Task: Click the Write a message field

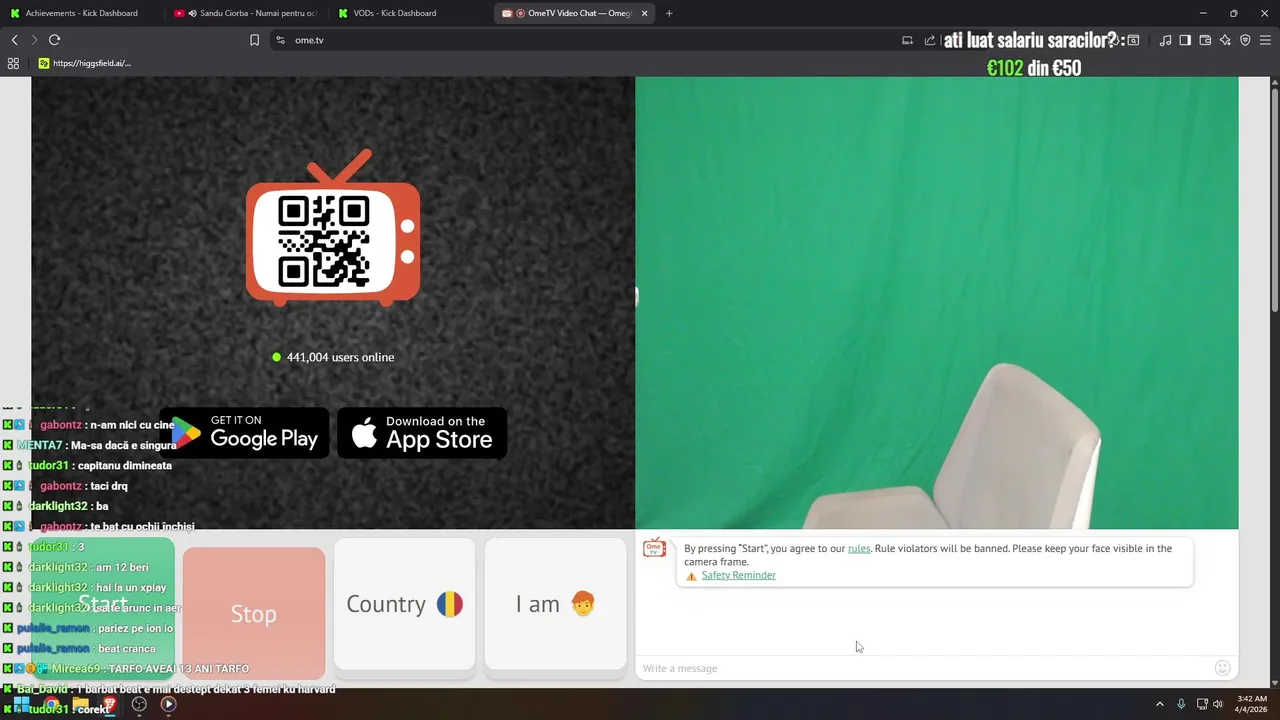Action: (922, 668)
